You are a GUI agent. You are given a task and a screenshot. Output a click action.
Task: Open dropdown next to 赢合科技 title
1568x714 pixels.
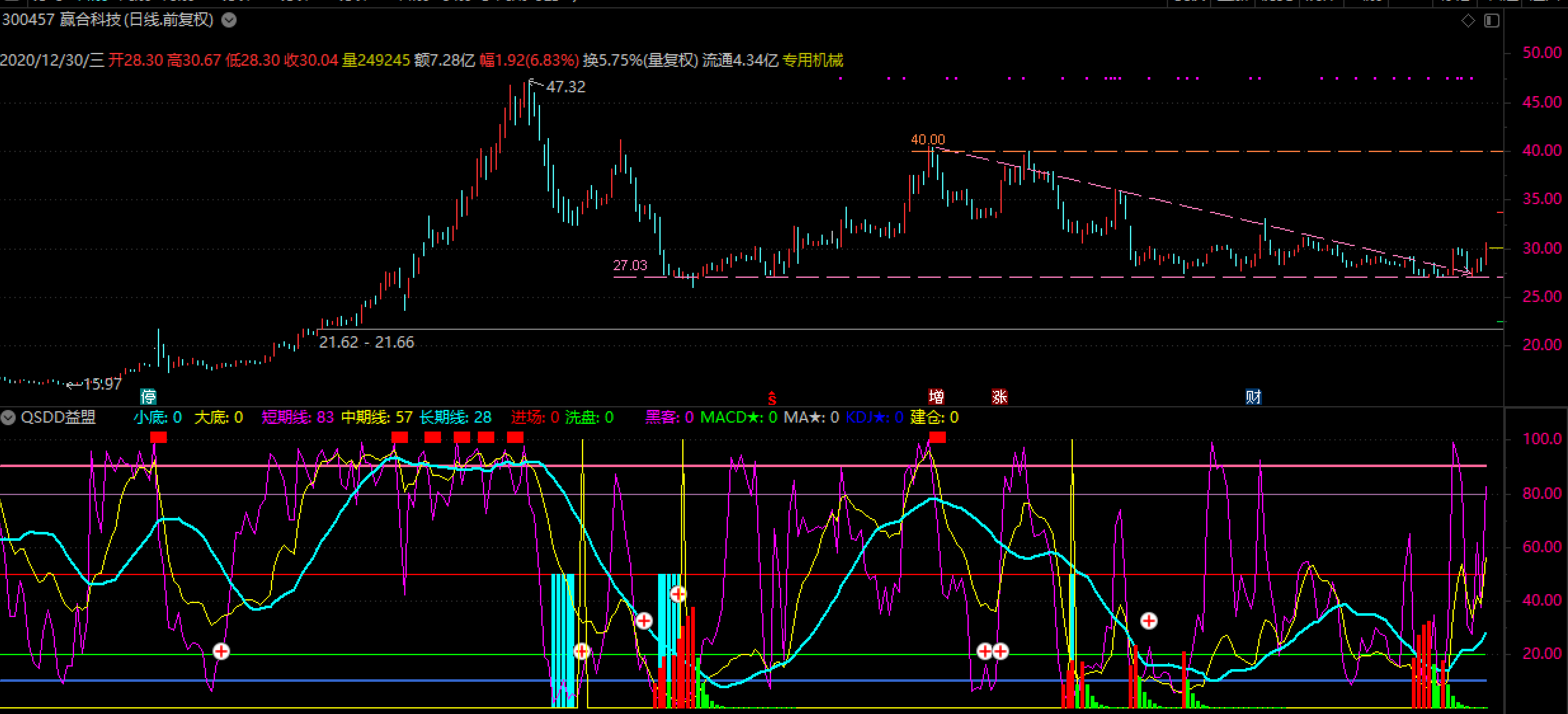(x=229, y=20)
